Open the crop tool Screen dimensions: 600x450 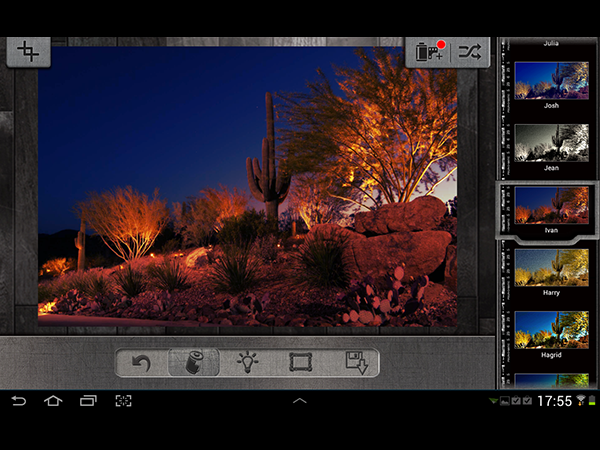coord(28,53)
